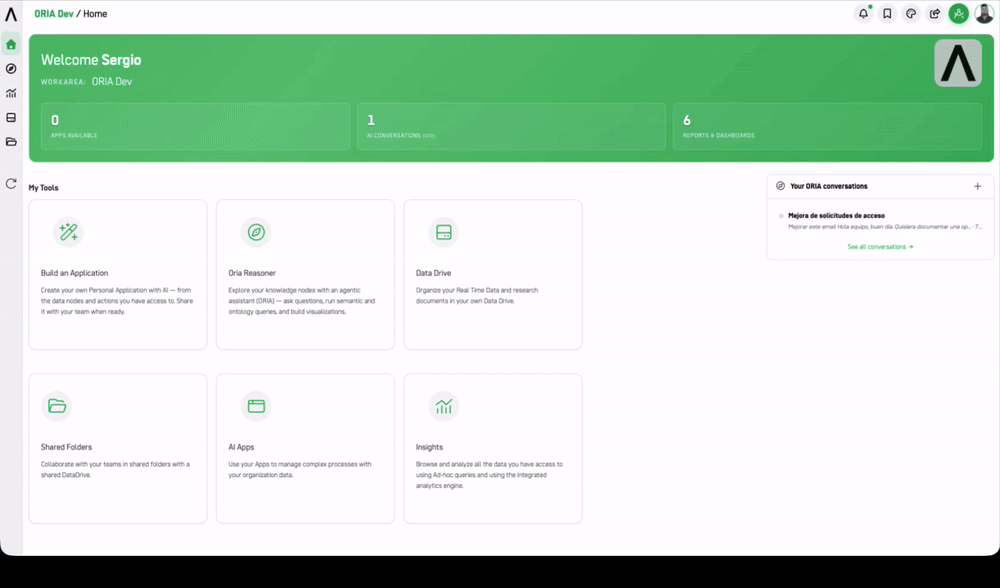Viewport: 1000px width, 588px height.
Task: Click the green compass drafting tool button
Action: (959, 13)
